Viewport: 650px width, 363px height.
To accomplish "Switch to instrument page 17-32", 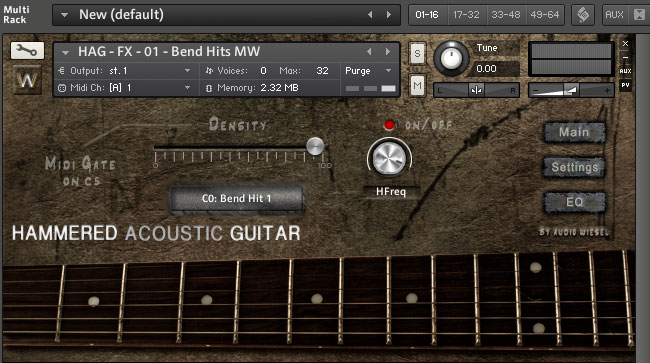I will (466, 15).
